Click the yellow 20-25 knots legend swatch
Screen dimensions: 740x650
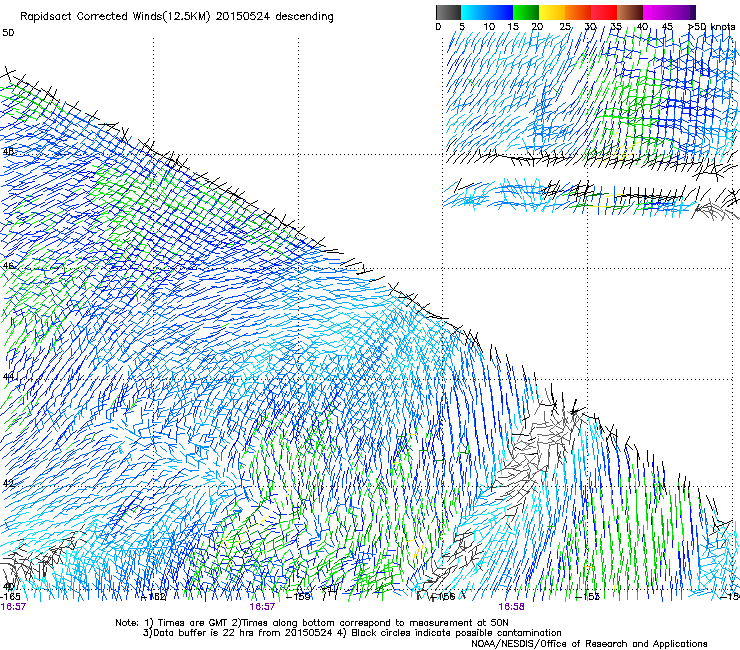point(552,12)
